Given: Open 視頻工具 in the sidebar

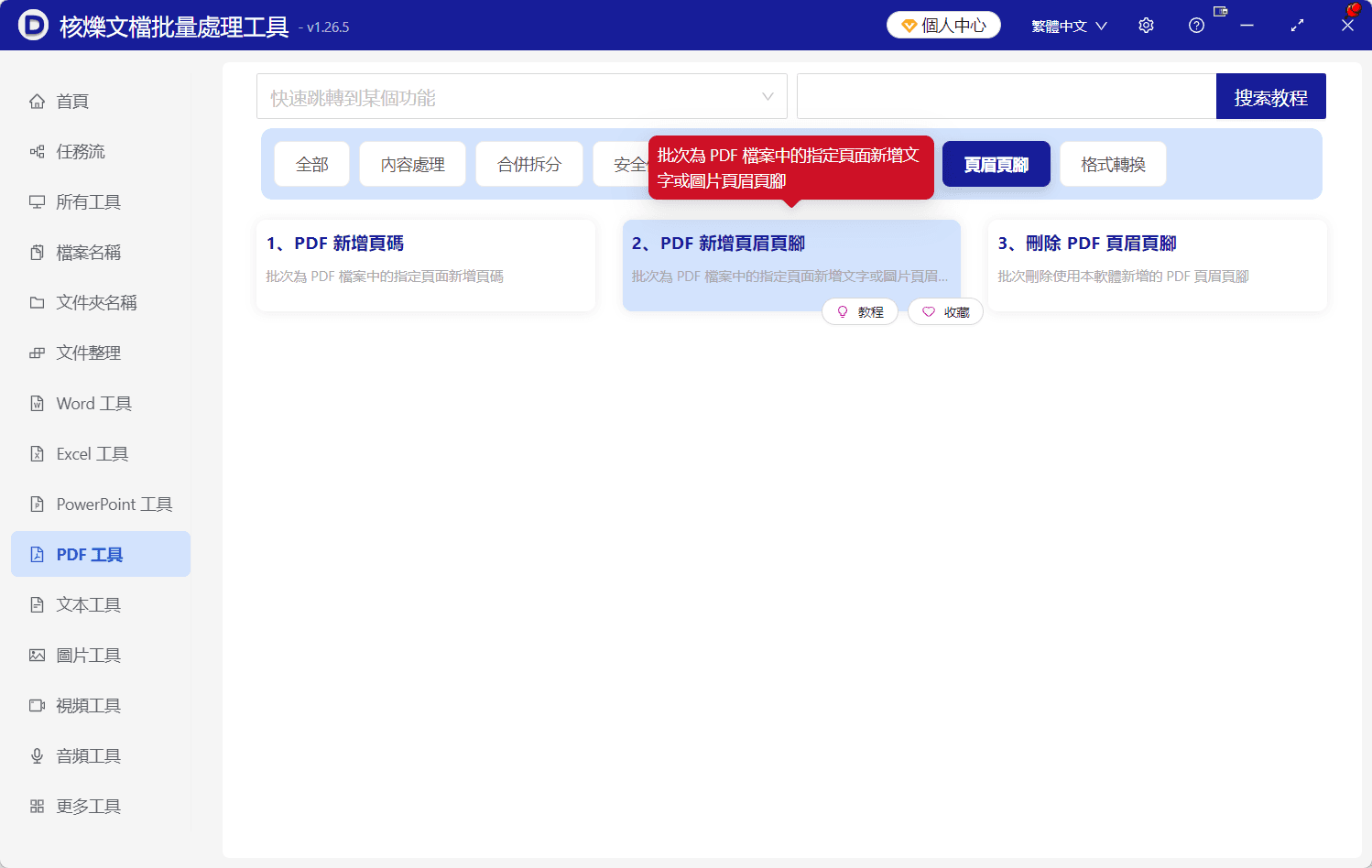Looking at the screenshot, I should pyautogui.click(x=101, y=706).
